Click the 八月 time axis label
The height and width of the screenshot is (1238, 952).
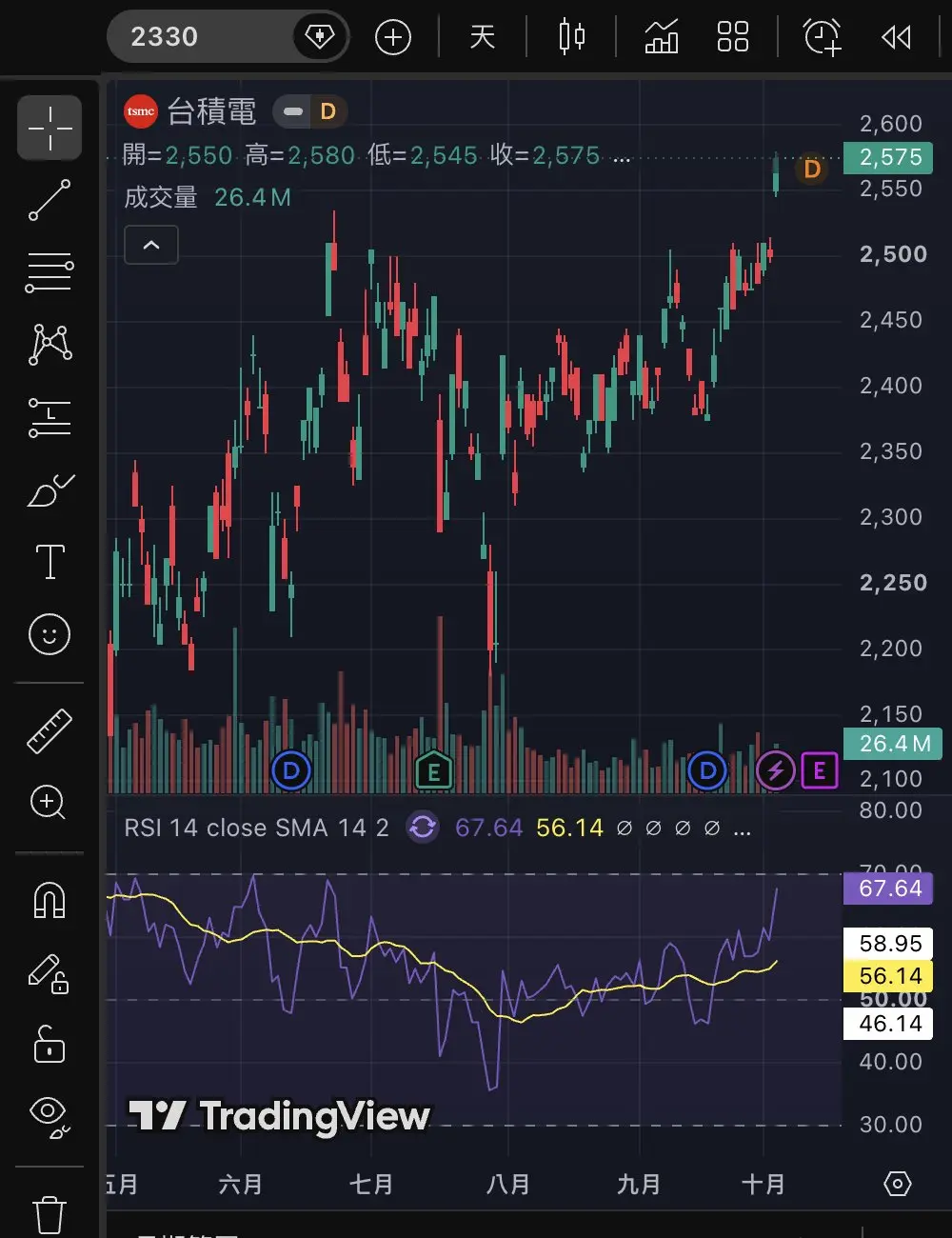(507, 1185)
